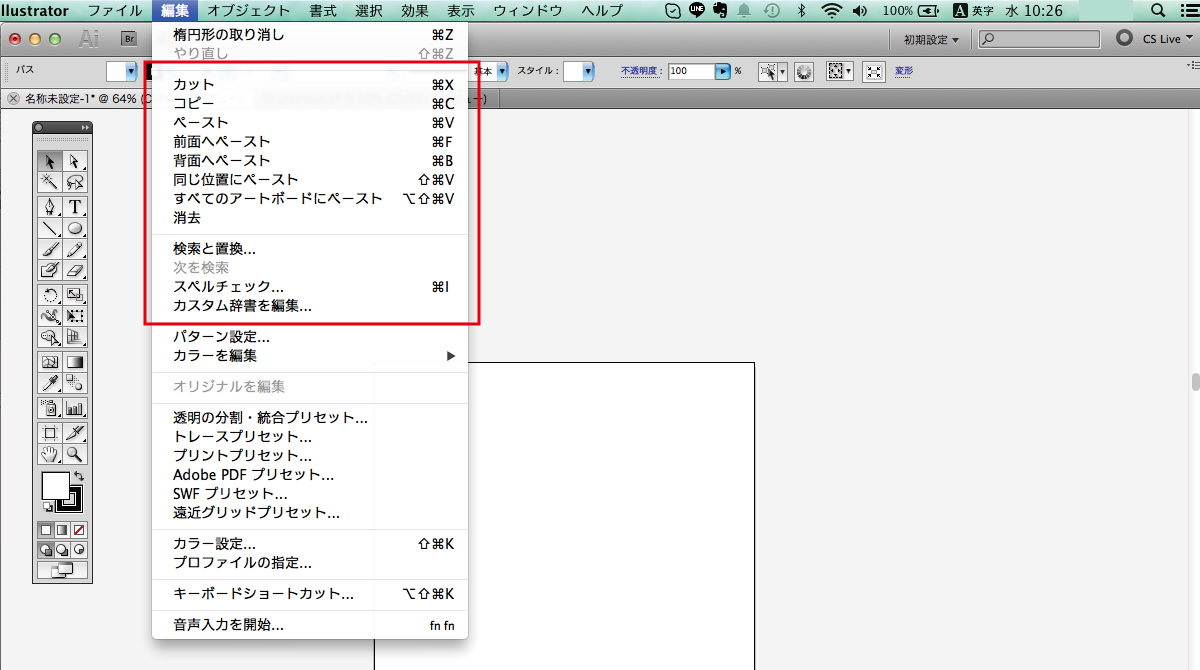The image size is (1200, 670).
Task: Enable Draw Behind mode
Action: coord(62,550)
